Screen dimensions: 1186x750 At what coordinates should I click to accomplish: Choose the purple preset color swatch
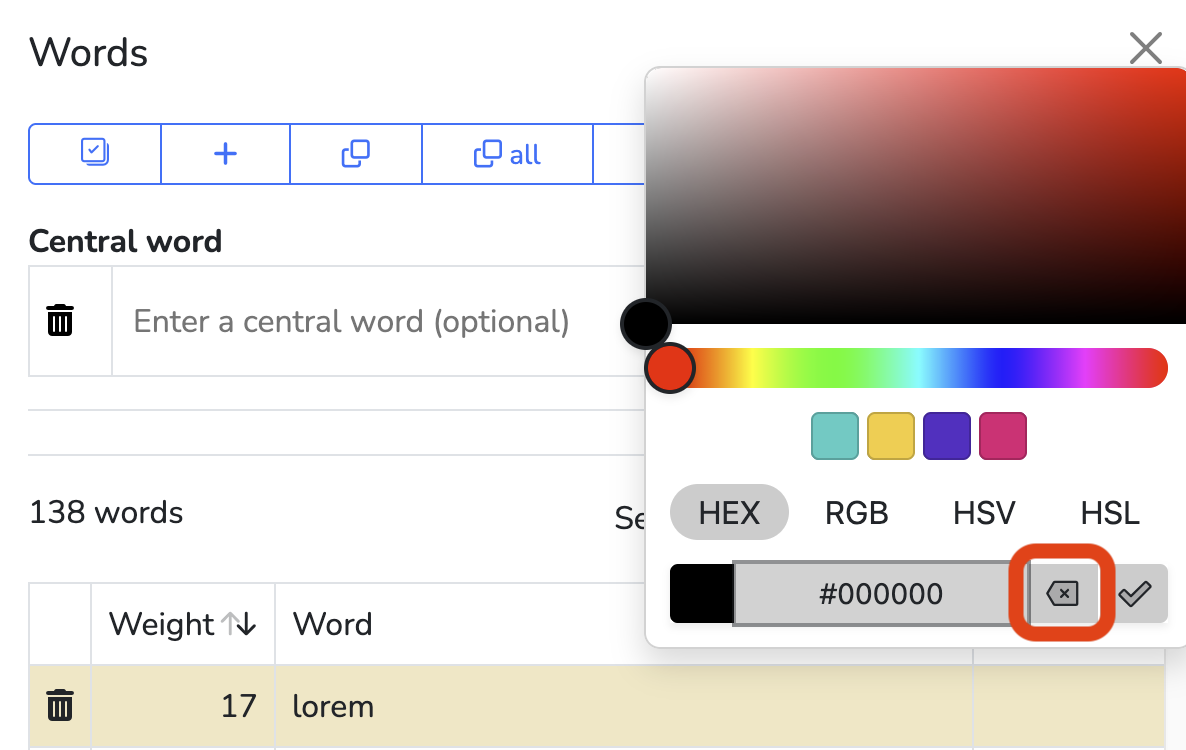pyautogui.click(x=946, y=436)
